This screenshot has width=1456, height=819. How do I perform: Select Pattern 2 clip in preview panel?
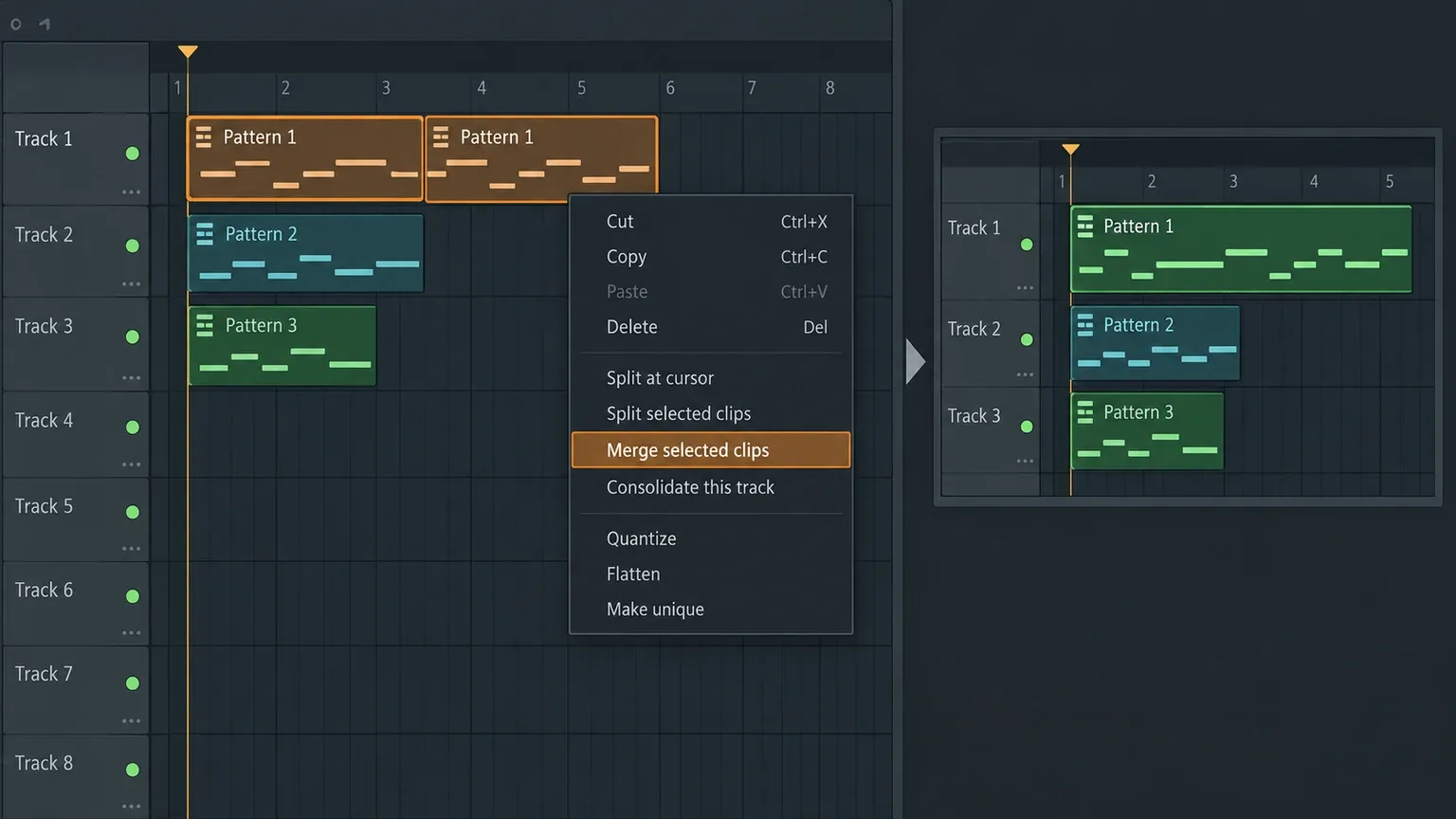(1156, 343)
